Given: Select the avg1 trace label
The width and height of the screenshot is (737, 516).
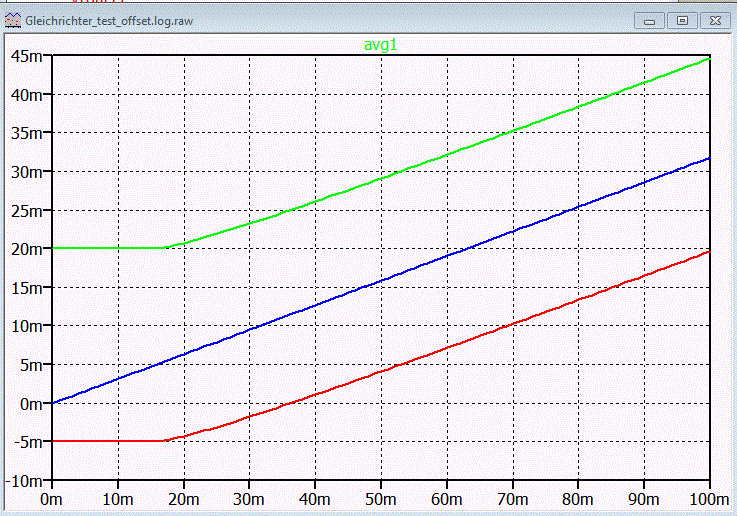Looking at the screenshot, I should tap(381, 45).
